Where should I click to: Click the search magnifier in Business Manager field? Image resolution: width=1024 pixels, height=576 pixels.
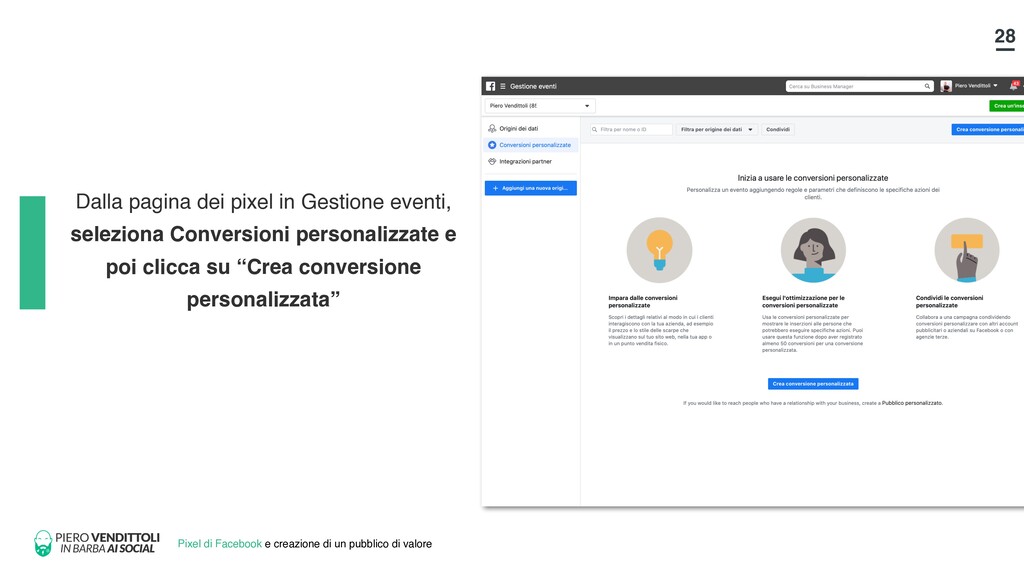[x=927, y=86]
